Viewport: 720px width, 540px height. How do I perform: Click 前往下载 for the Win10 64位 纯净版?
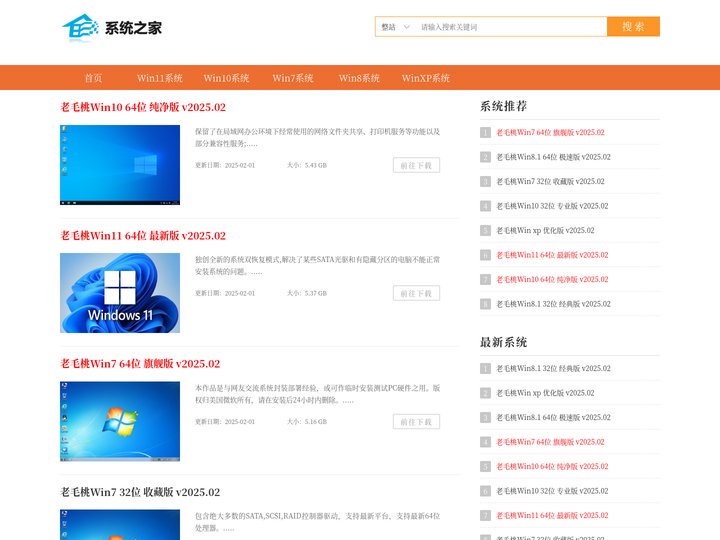coord(416,165)
